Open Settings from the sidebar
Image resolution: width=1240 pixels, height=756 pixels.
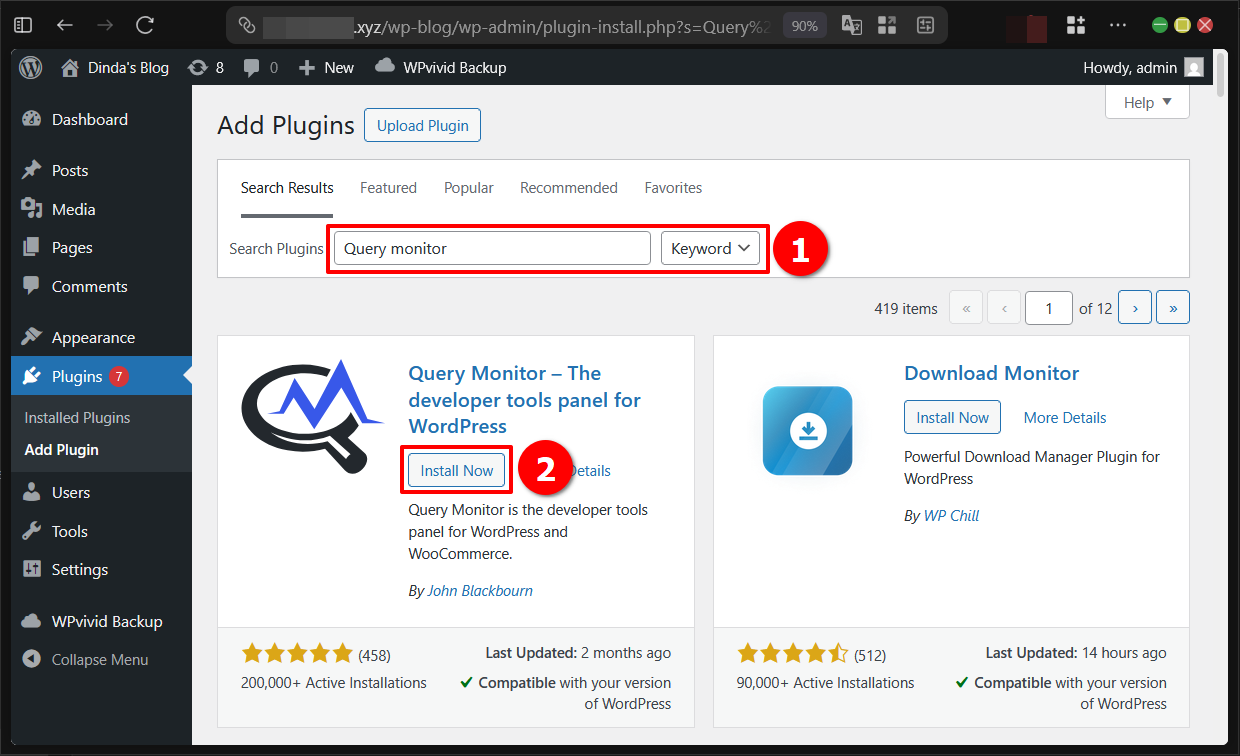[x=80, y=569]
